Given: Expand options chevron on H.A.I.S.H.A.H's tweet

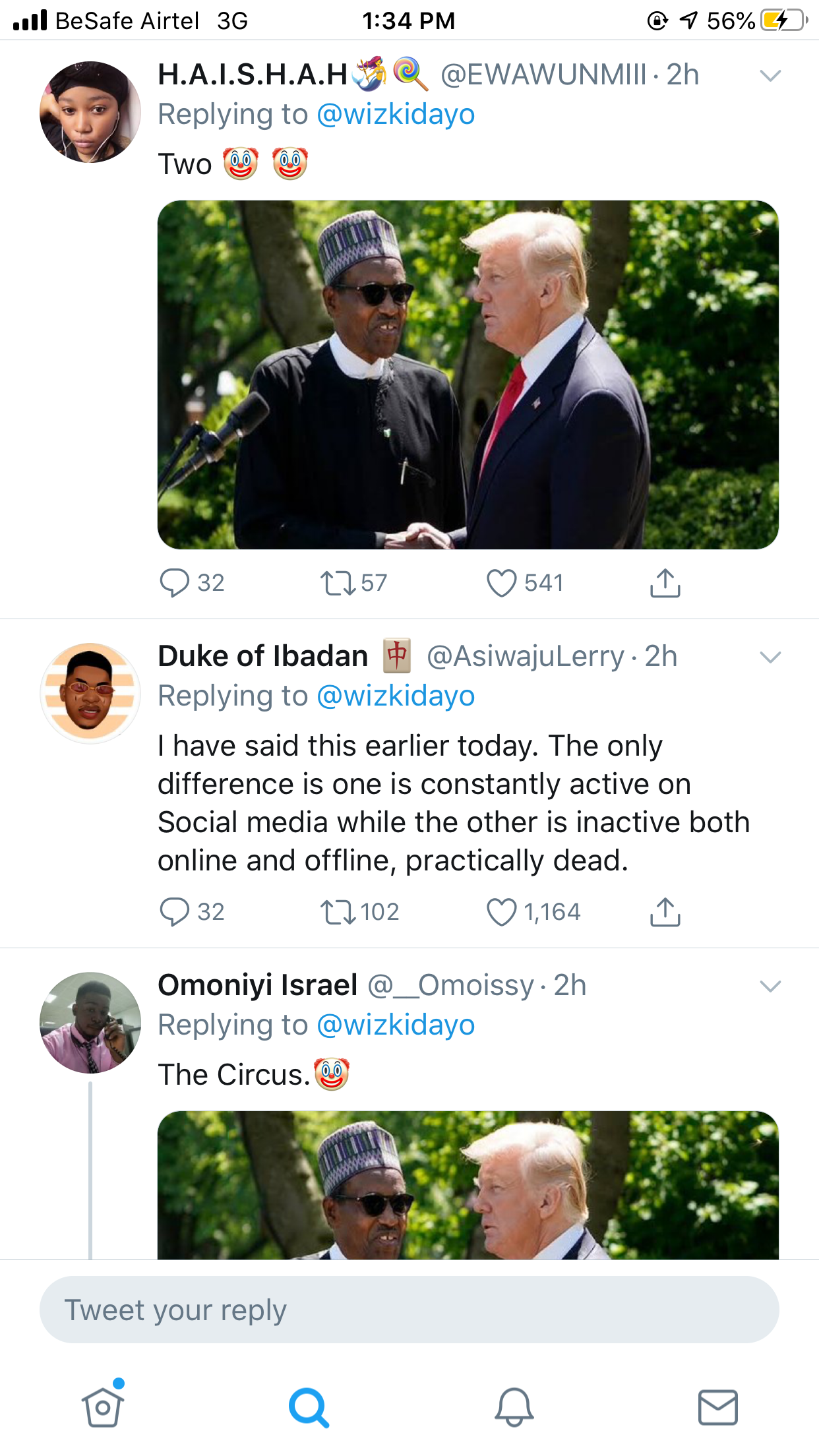Looking at the screenshot, I should 770,76.
